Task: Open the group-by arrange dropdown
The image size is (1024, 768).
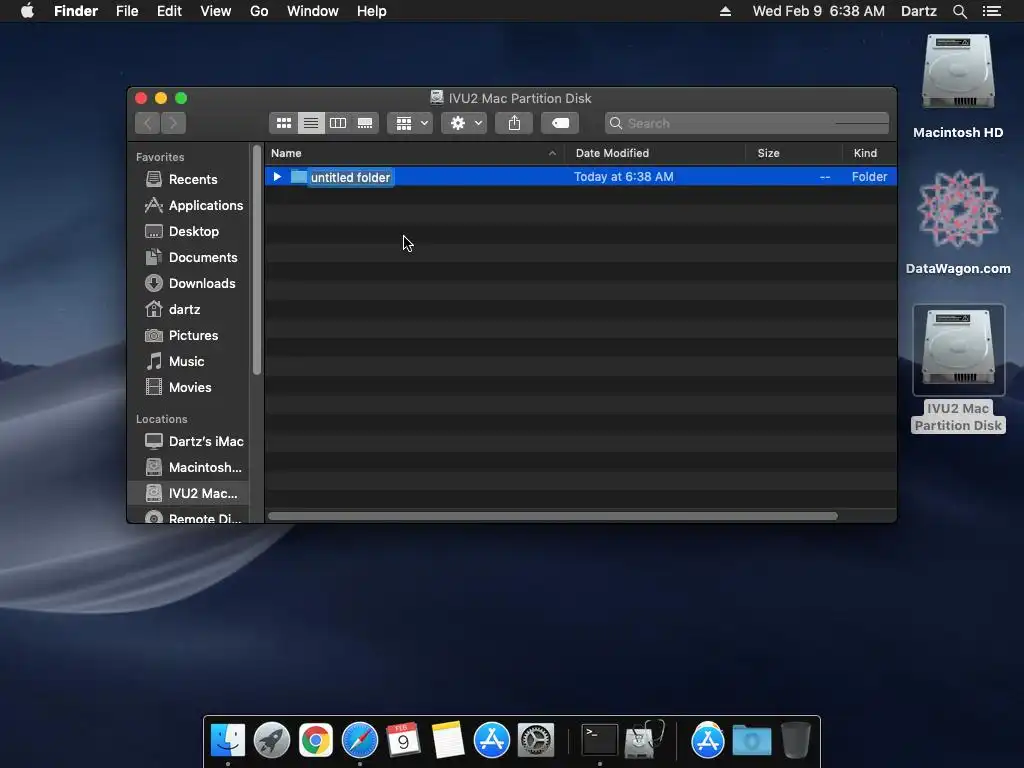Action: [x=410, y=123]
